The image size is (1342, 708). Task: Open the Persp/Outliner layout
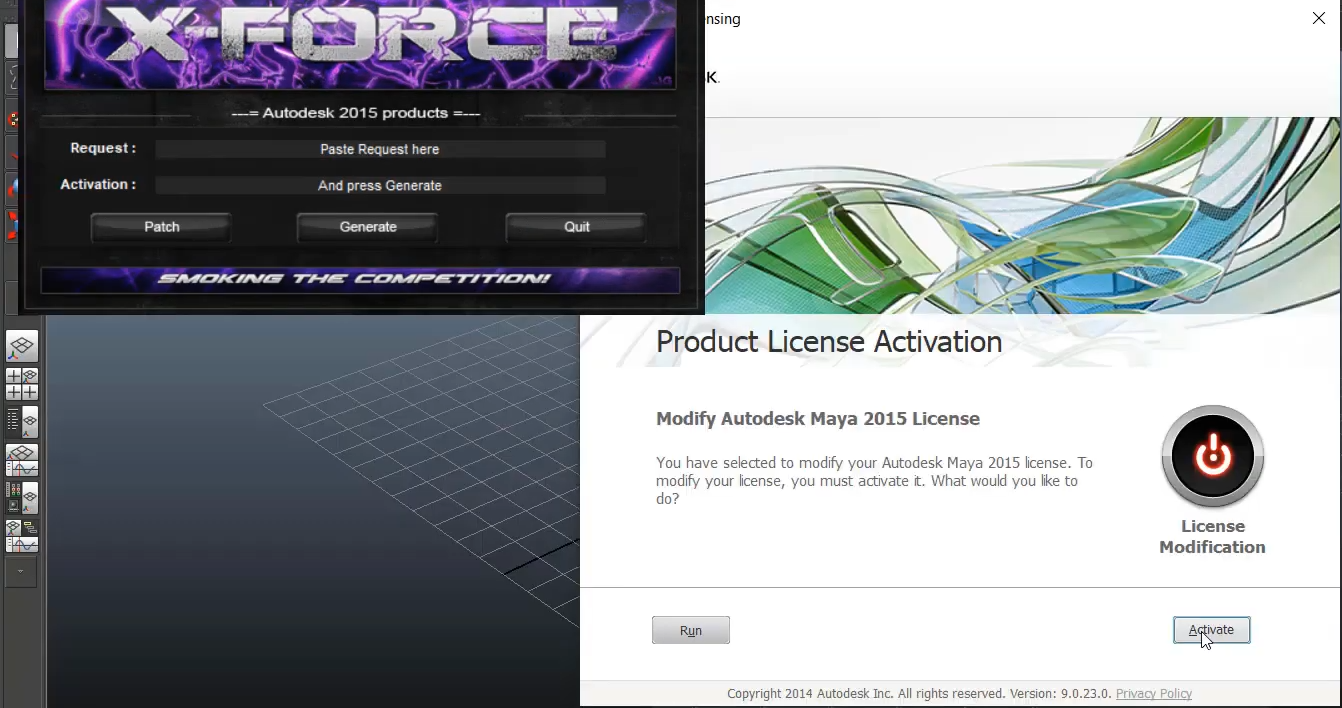coord(22,421)
